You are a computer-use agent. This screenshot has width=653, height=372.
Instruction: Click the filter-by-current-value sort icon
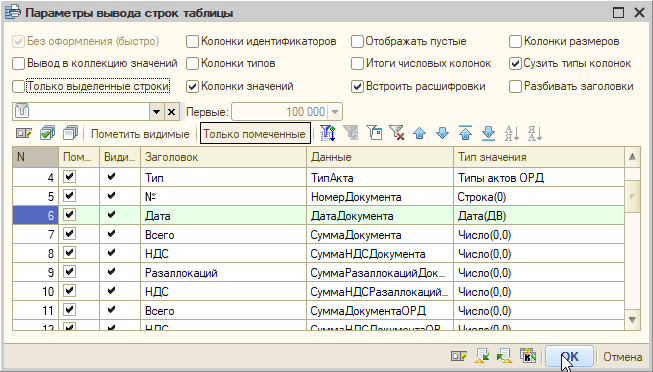pos(328,134)
